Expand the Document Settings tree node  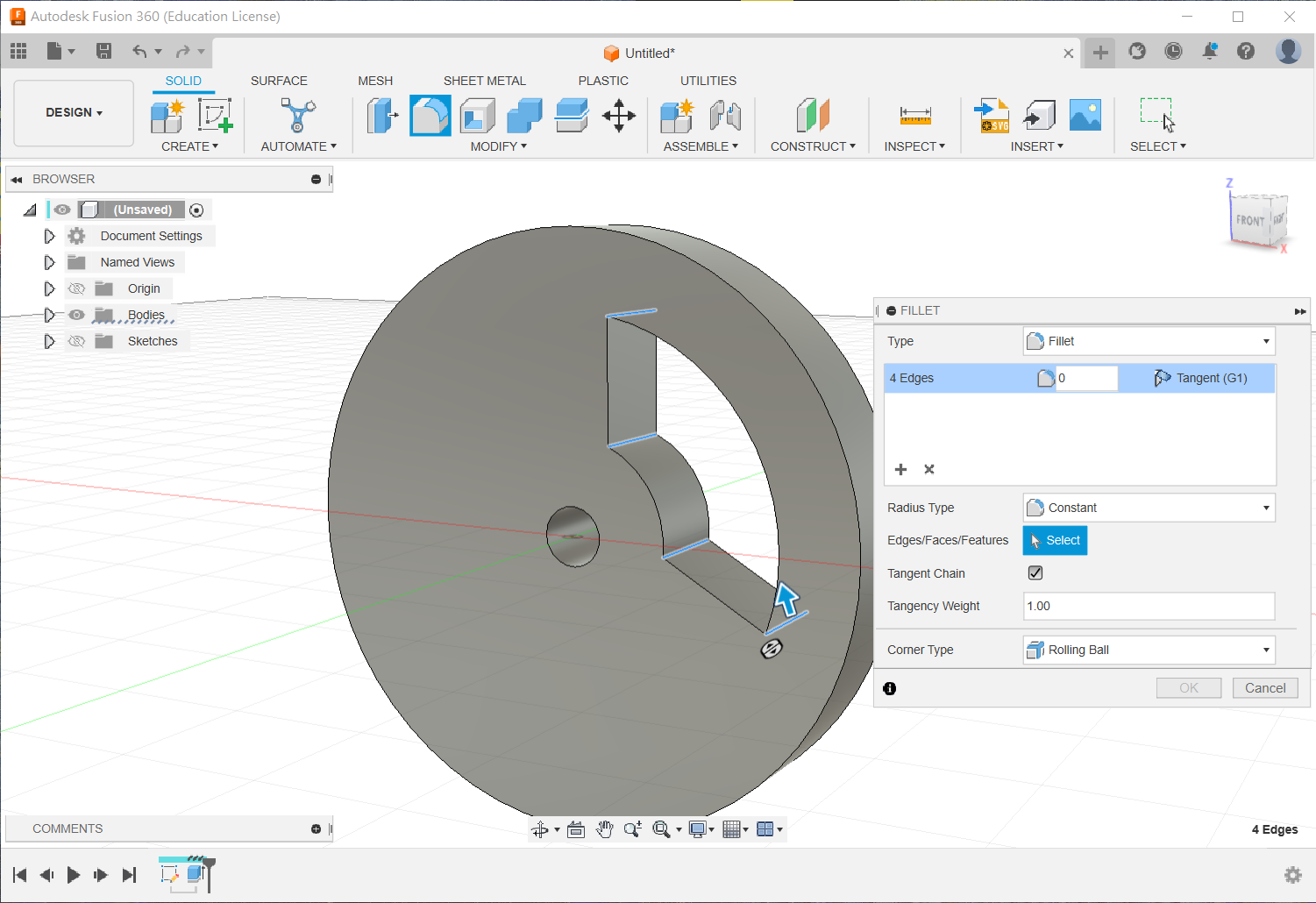coord(49,236)
